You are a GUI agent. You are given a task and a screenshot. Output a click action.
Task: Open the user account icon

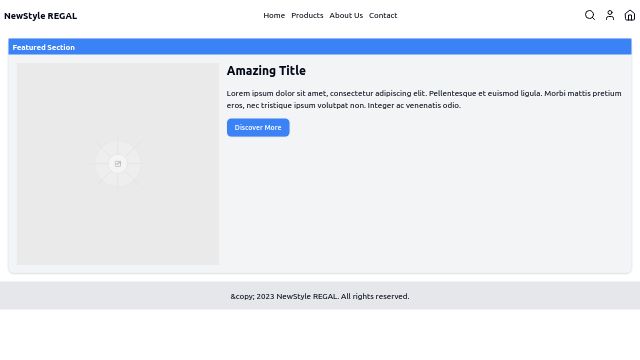point(610,16)
